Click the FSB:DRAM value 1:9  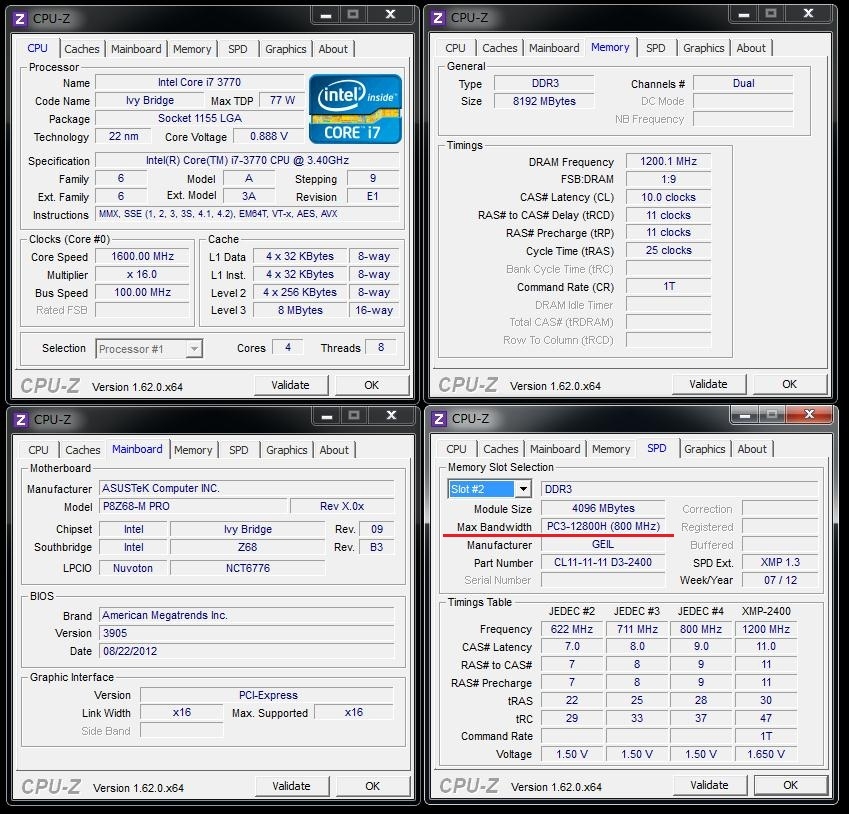point(668,179)
